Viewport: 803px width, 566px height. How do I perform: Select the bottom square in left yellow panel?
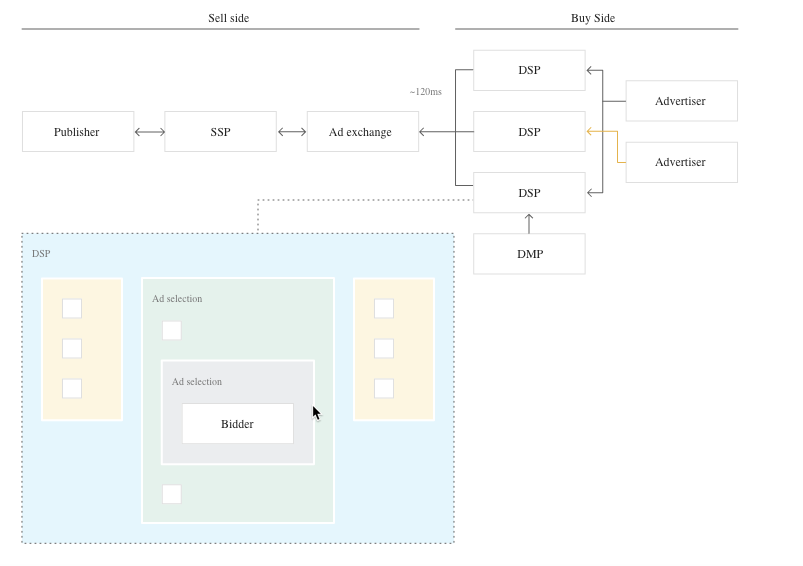[72, 388]
